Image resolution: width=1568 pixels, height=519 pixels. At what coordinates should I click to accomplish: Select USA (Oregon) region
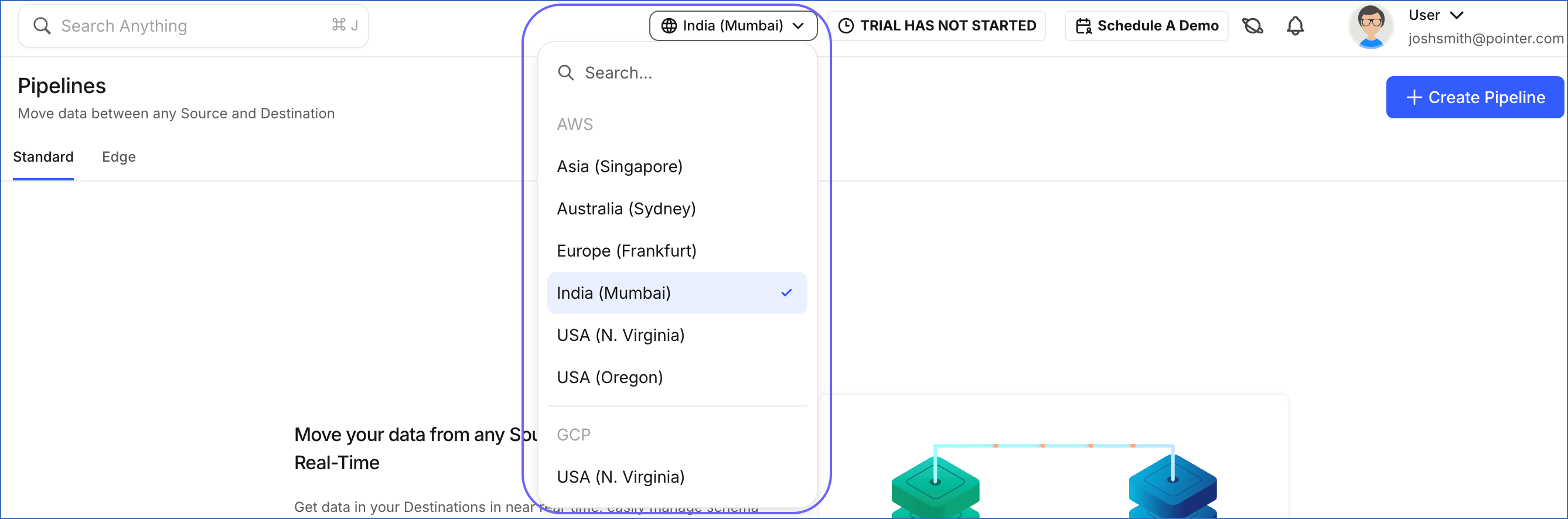677,377
